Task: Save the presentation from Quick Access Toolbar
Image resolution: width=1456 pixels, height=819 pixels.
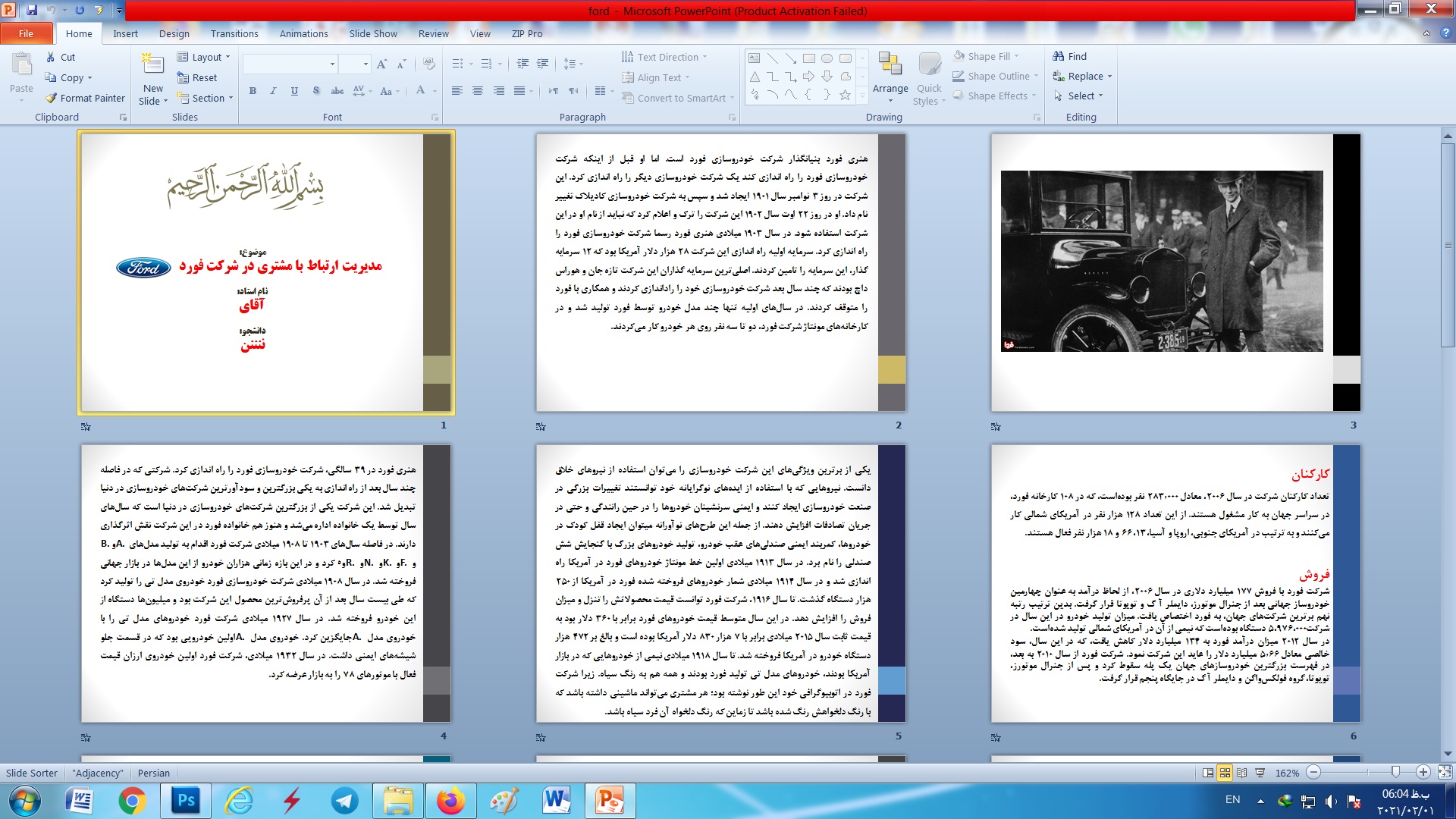Action: pos(32,11)
